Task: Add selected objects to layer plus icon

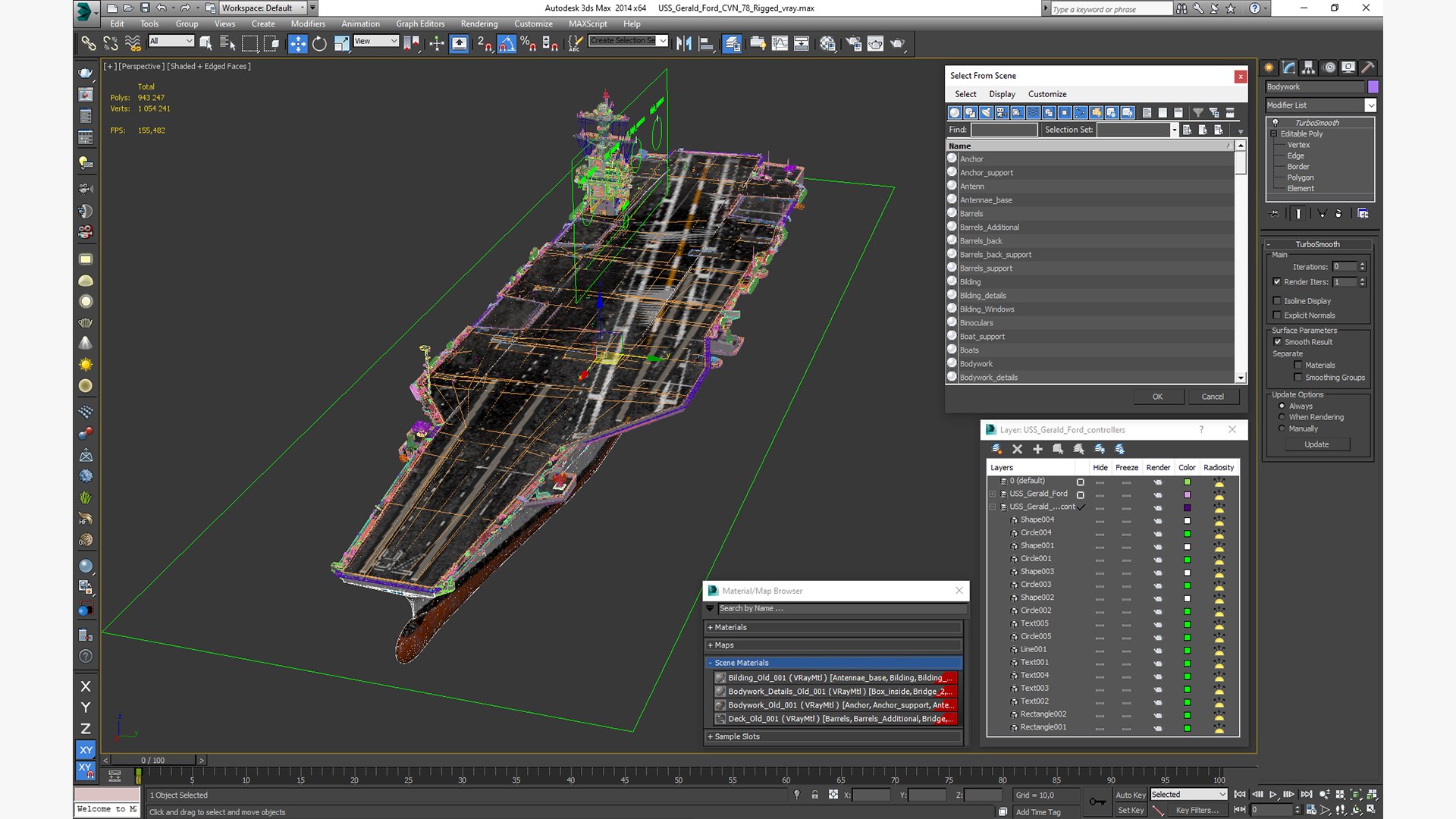Action: [x=1037, y=449]
